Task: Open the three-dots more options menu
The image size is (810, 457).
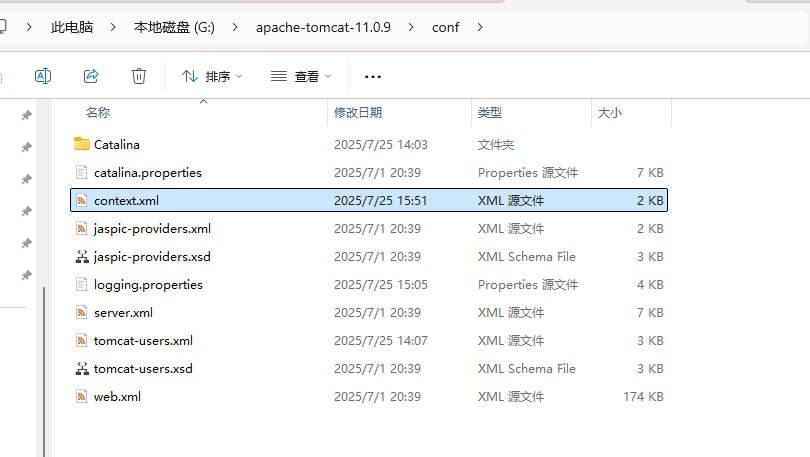Action: (x=372, y=76)
